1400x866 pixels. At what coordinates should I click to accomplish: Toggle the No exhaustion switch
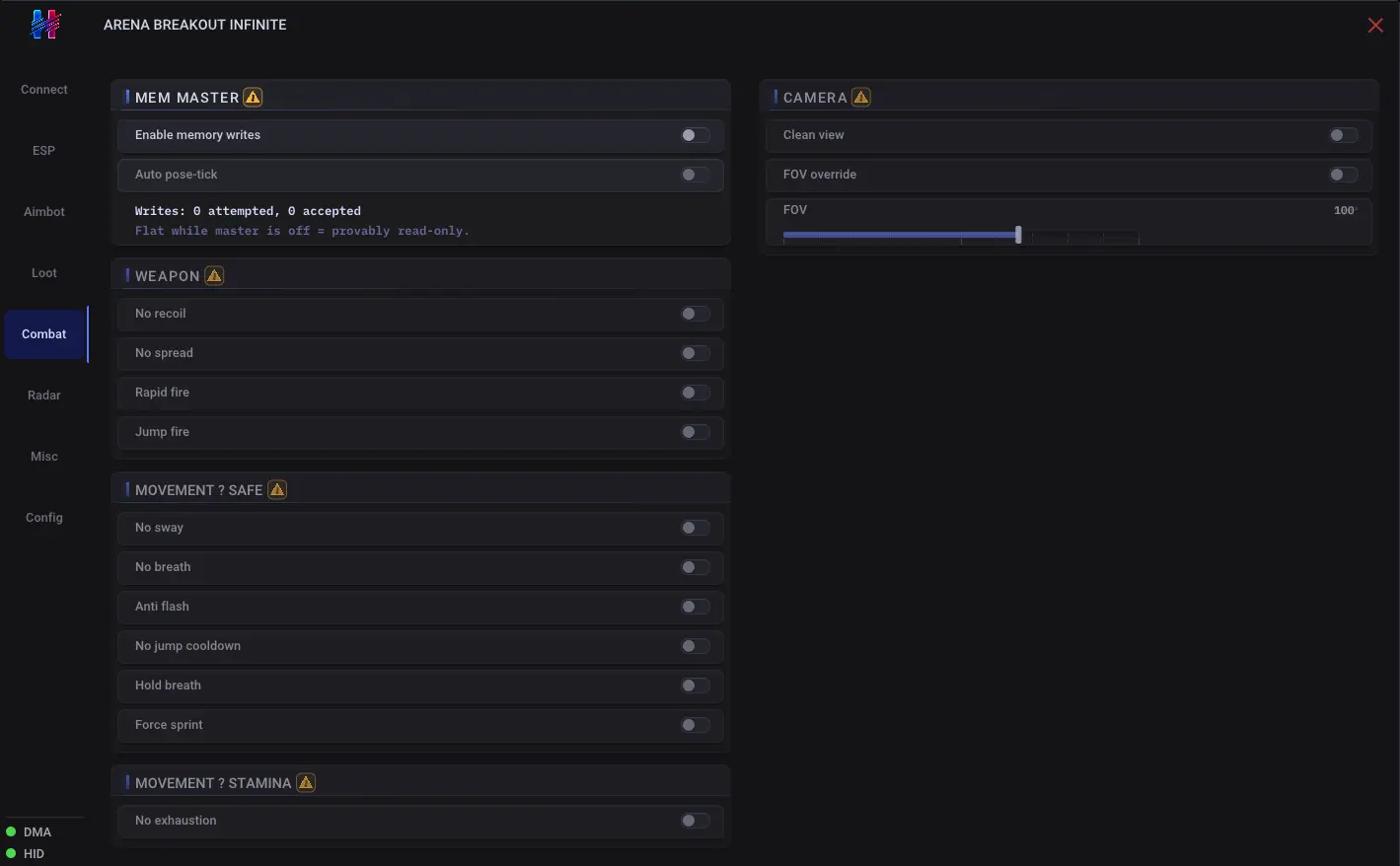click(x=696, y=821)
